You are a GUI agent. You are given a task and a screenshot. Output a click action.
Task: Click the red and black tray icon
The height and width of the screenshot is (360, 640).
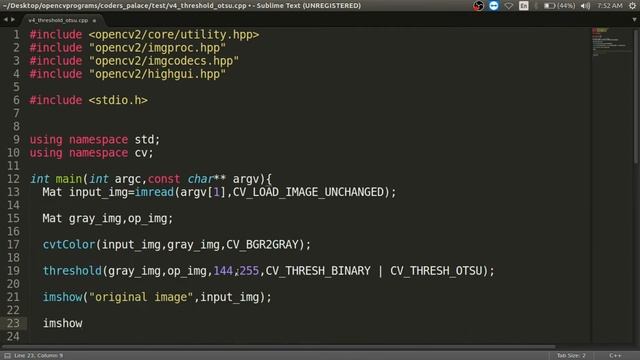coord(478,6)
